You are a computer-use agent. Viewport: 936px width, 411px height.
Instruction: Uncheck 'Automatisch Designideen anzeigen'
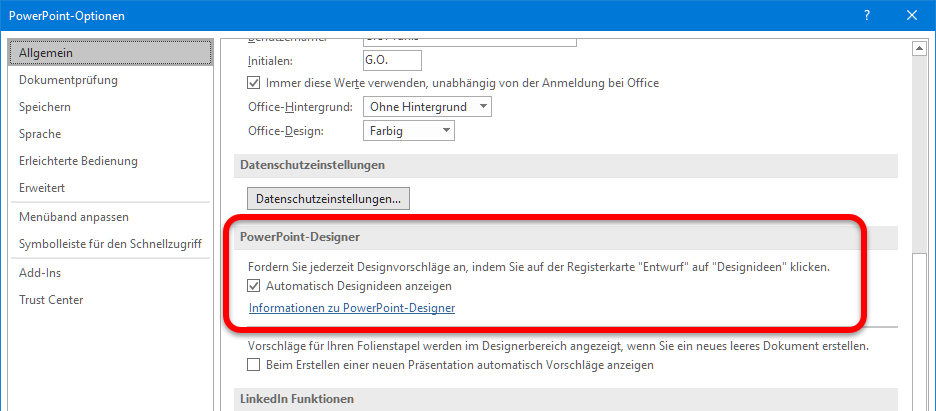point(254,286)
